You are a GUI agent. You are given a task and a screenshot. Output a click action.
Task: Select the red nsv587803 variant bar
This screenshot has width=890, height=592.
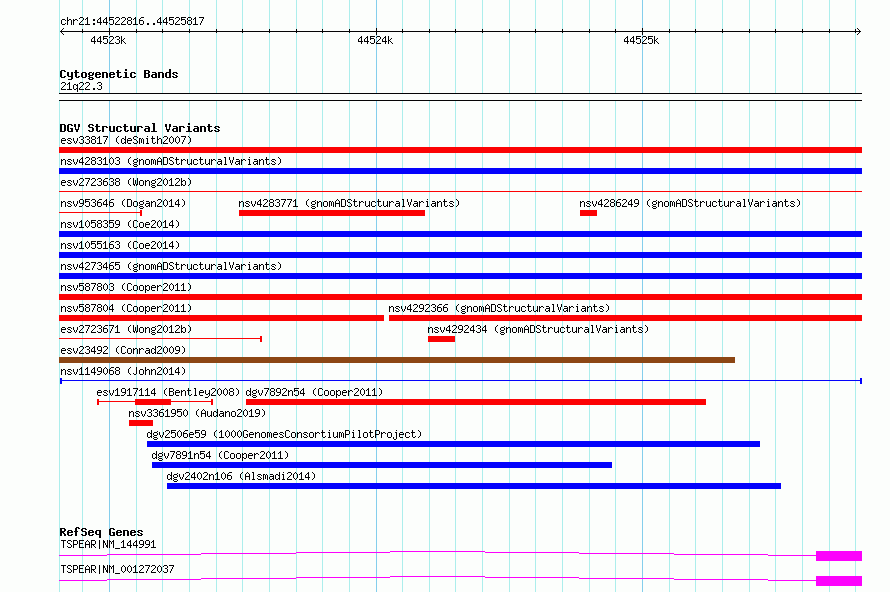click(x=460, y=297)
